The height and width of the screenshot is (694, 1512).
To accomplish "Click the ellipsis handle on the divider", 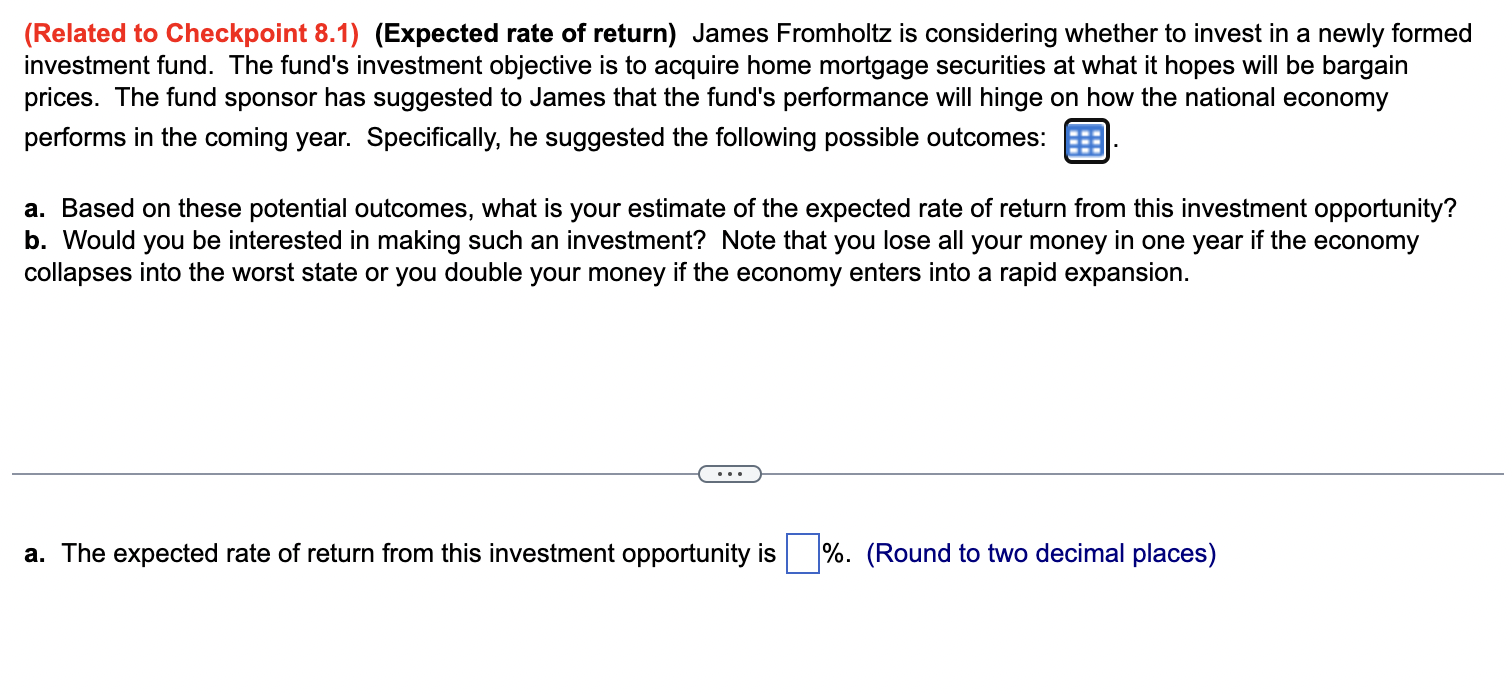I will coord(730,473).
